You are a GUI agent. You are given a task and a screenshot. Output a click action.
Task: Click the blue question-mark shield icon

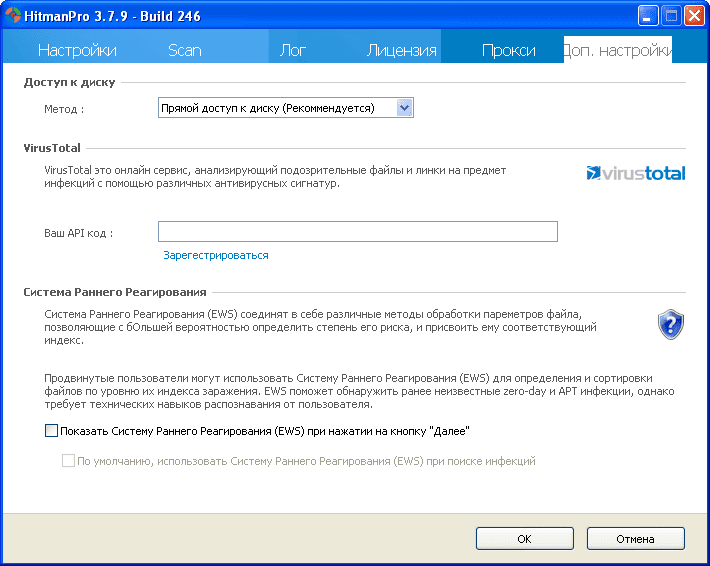point(671,324)
